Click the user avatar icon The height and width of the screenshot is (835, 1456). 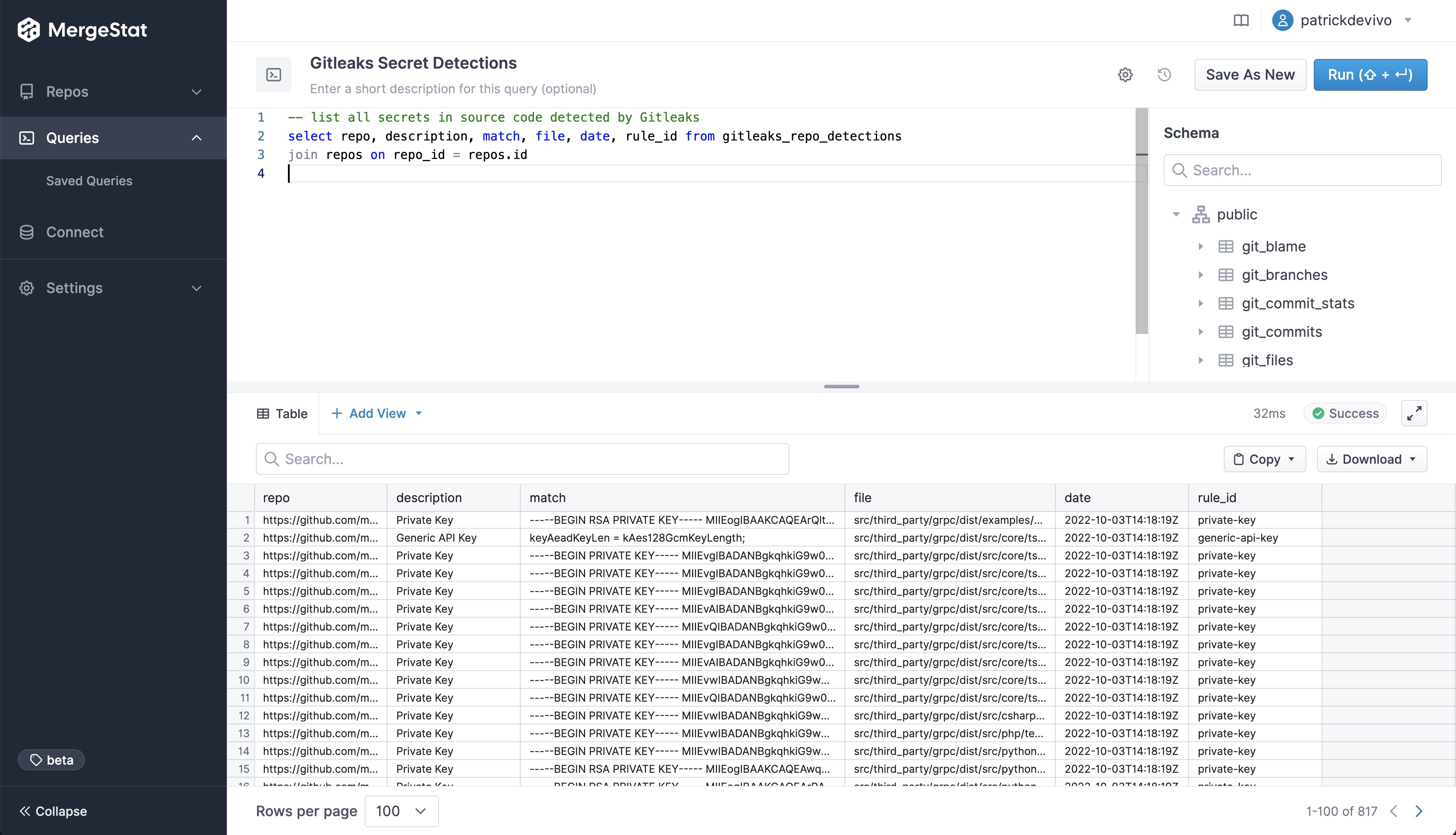tap(1282, 21)
